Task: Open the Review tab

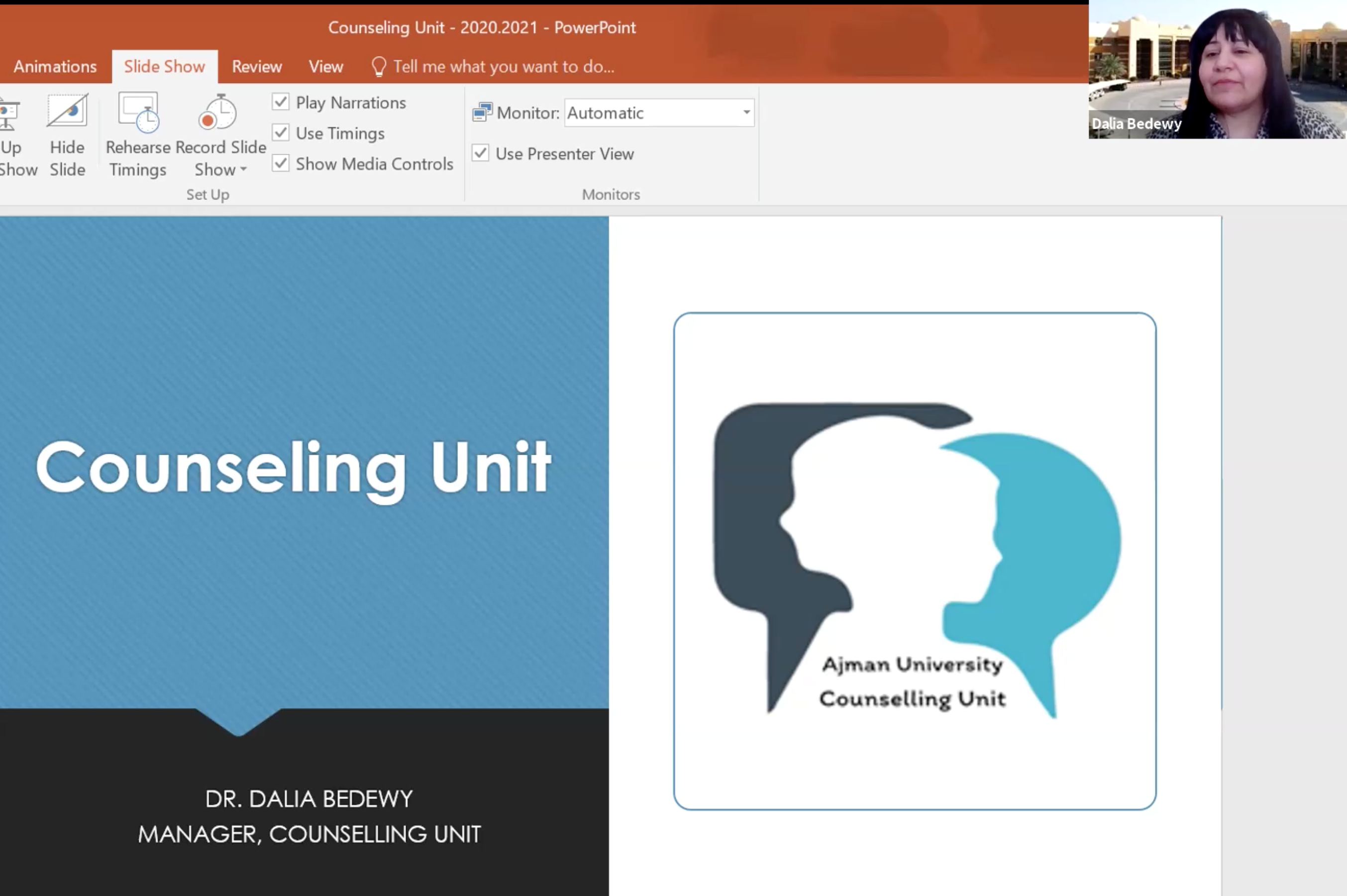Action: (257, 66)
